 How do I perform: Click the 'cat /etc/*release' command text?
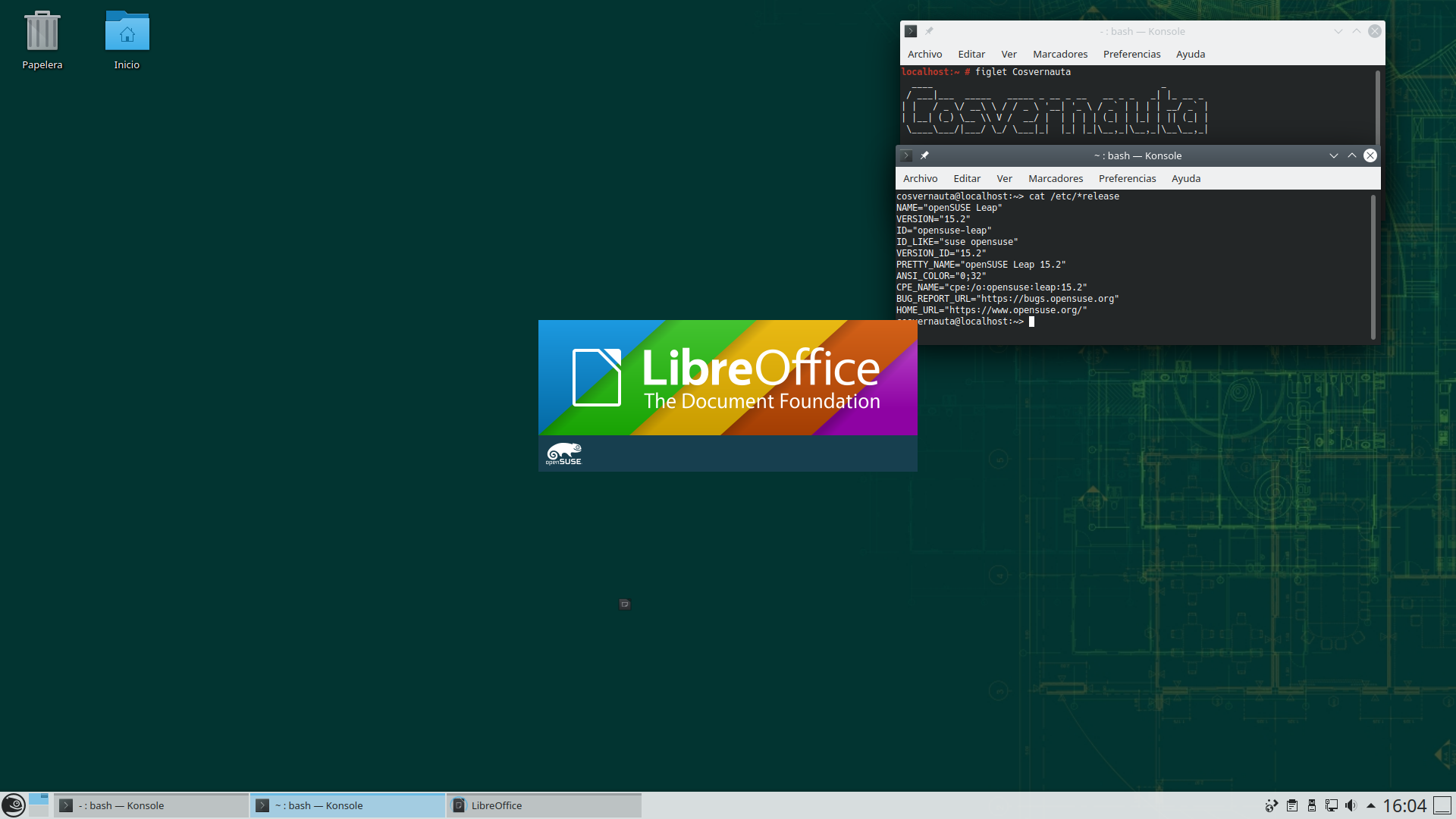tap(1074, 196)
